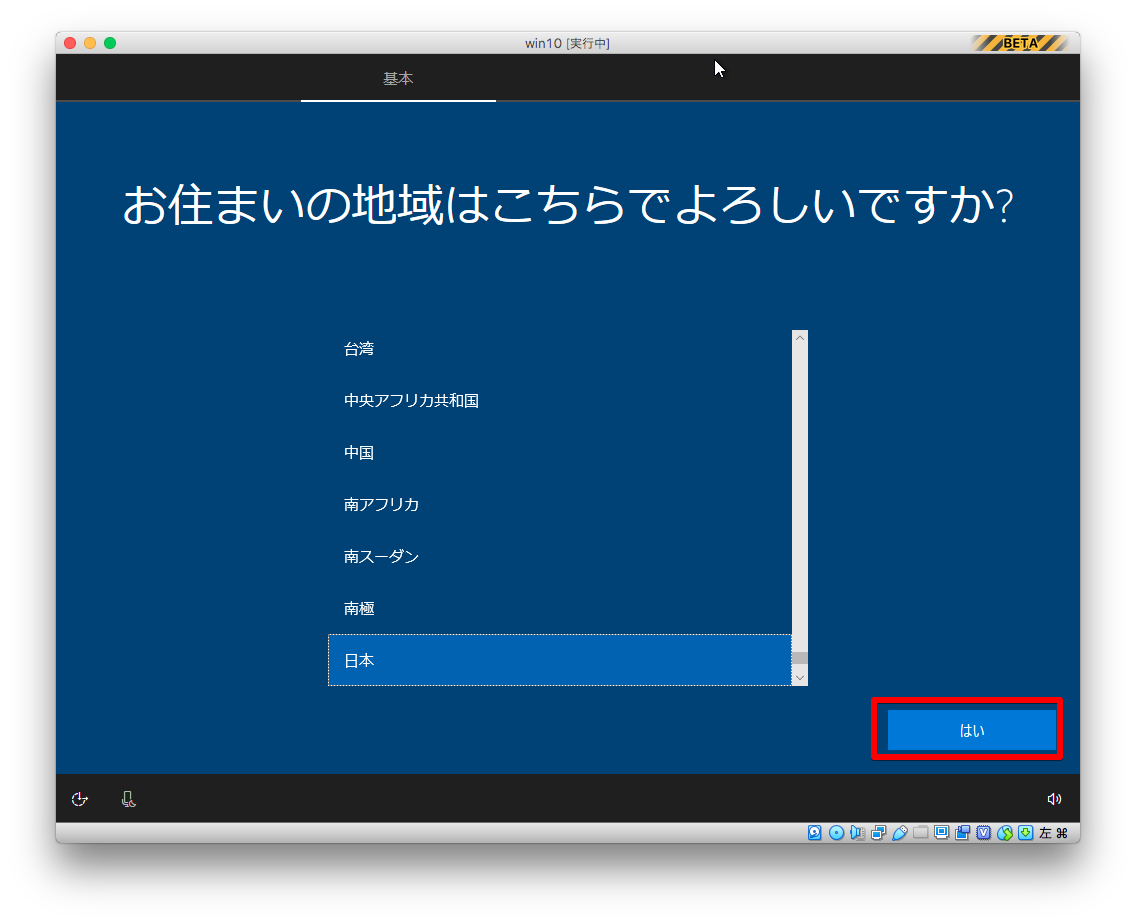Click the volume speaker icon
This screenshot has height=923, width=1136.
tap(1054, 798)
